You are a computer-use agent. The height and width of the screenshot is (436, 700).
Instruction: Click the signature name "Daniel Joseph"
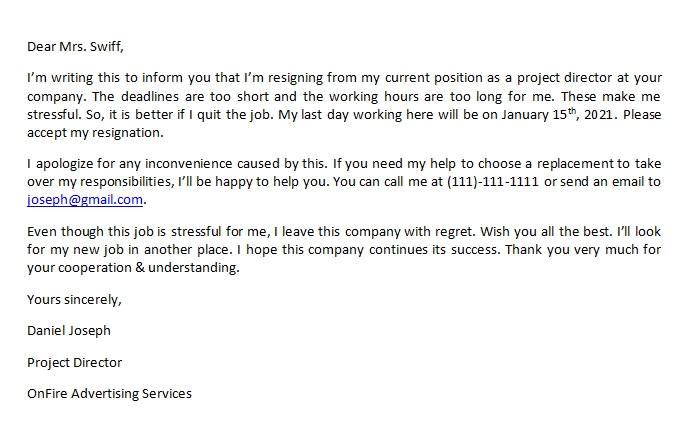pos(70,330)
